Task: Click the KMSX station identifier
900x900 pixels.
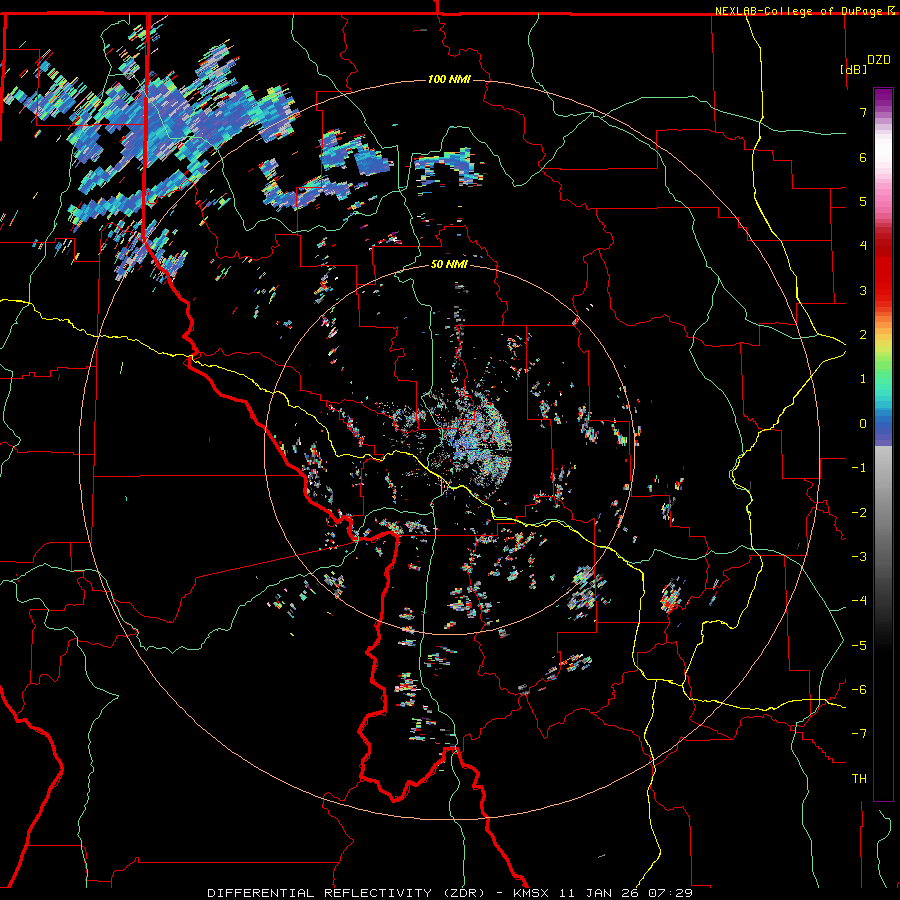Action: [531, 893]
